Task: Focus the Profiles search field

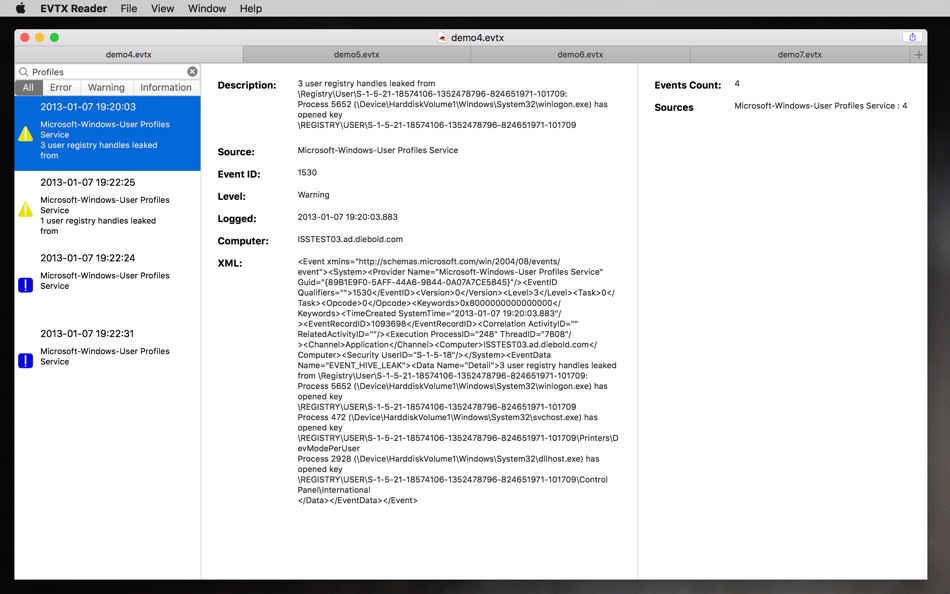Action: (x=108, y=72)
